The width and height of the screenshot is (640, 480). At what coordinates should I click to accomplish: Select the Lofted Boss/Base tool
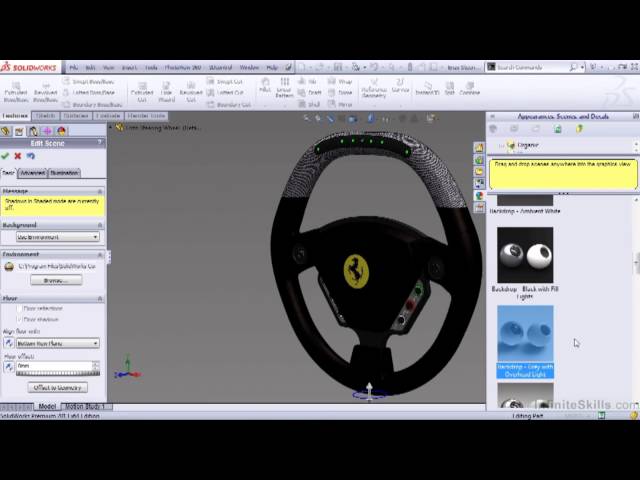[89, 93]
